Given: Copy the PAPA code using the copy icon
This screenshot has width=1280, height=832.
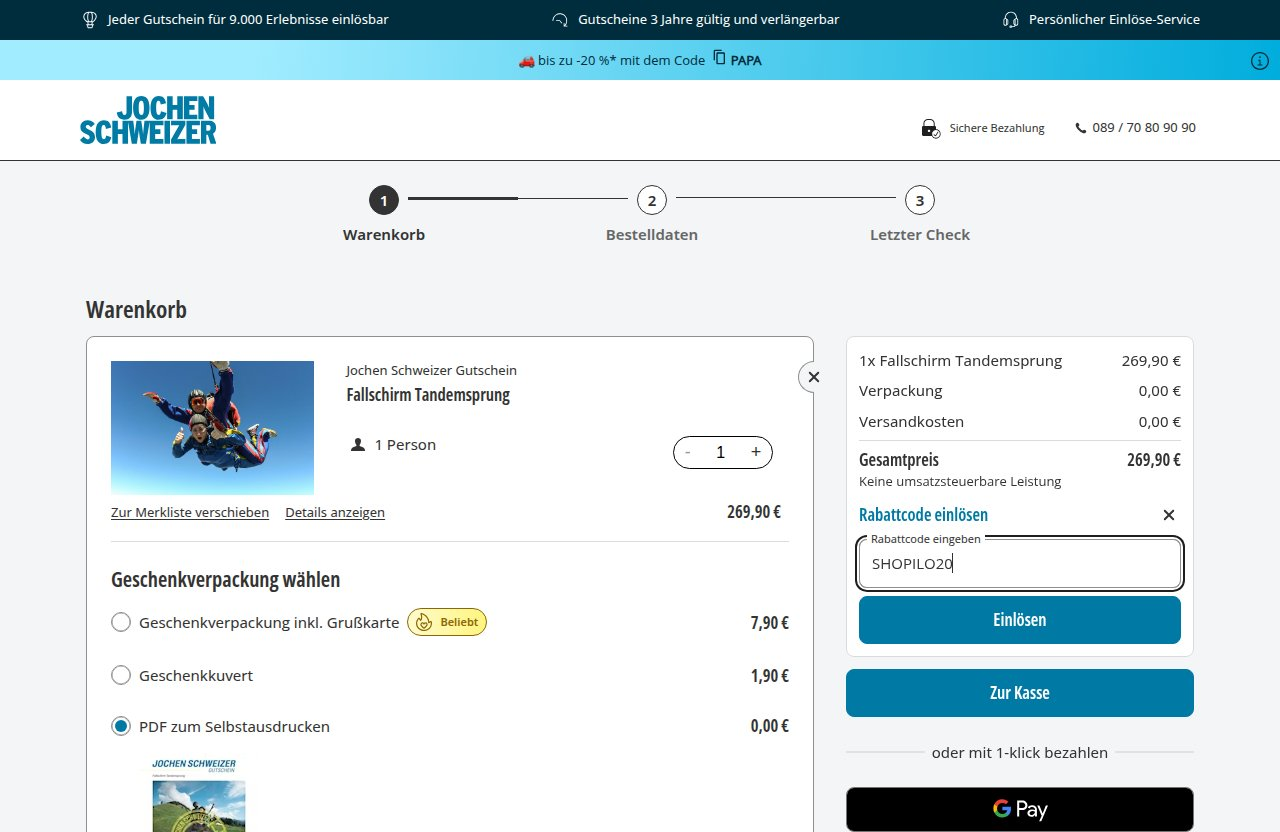Looking at the screenshot, I should [x=719, y=59].
